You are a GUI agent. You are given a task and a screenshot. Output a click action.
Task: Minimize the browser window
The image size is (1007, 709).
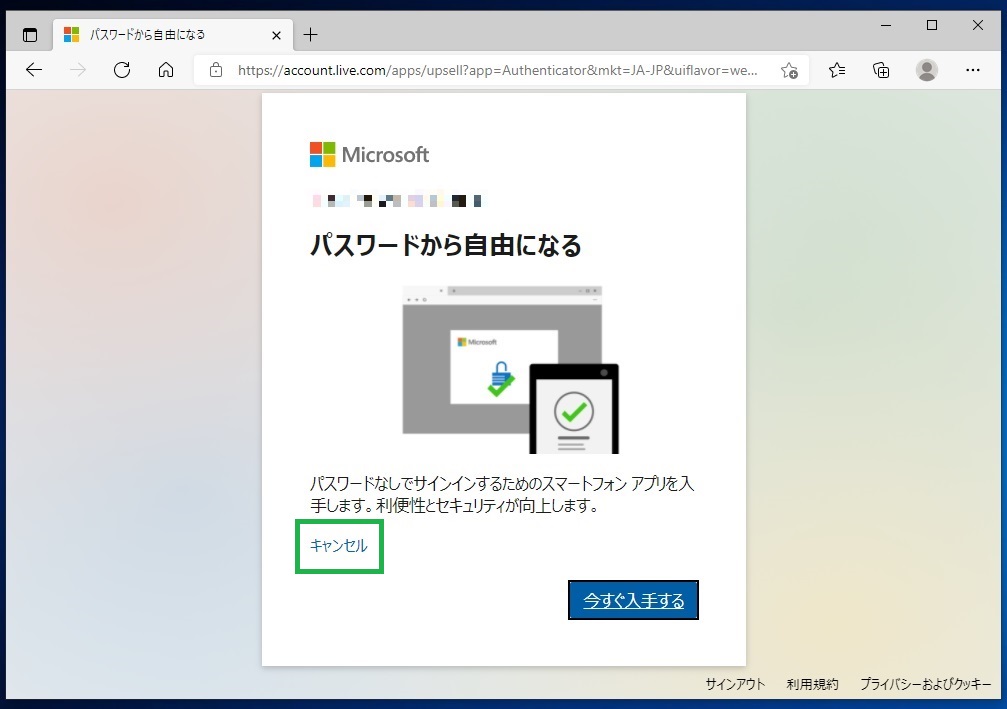886,25
